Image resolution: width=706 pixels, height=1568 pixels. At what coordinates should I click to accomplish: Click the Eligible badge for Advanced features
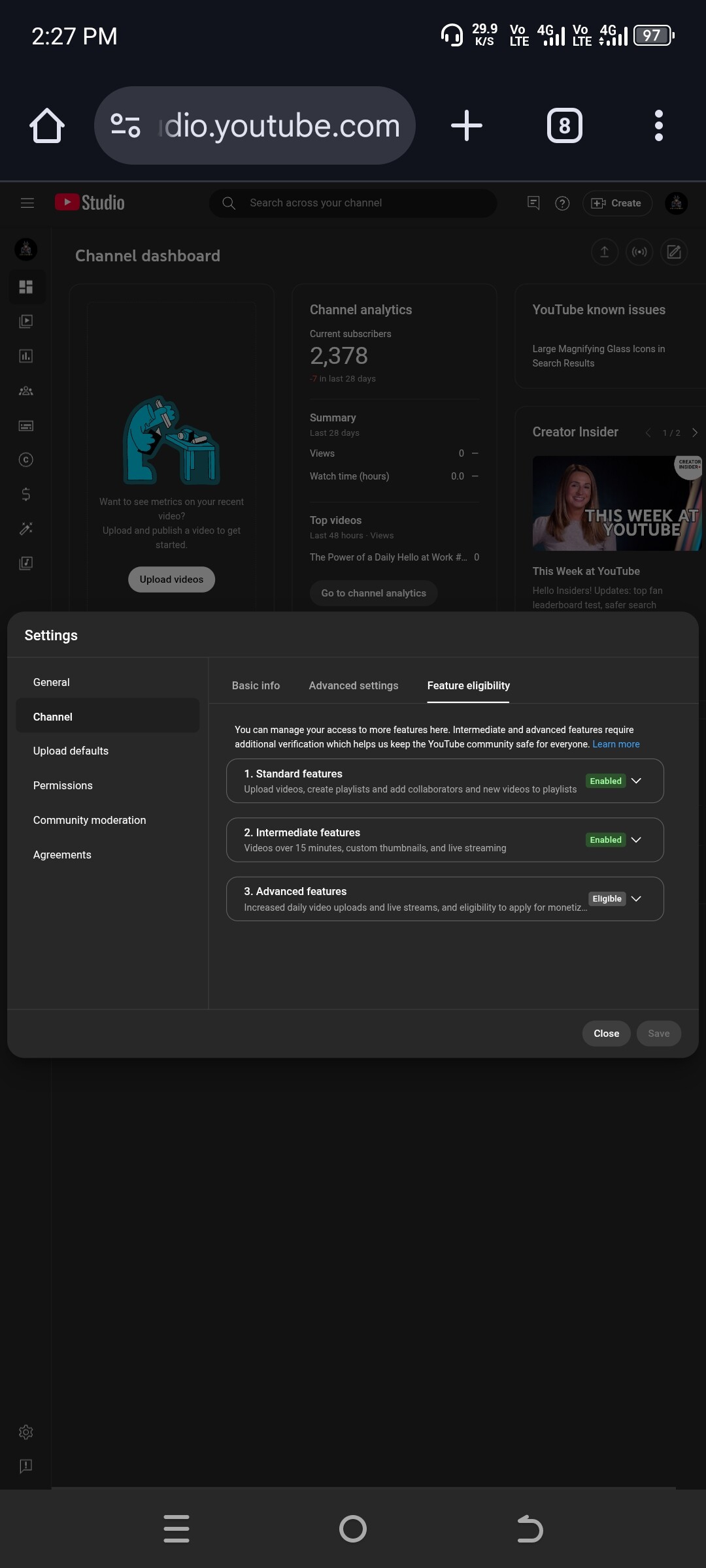(607, 899)
